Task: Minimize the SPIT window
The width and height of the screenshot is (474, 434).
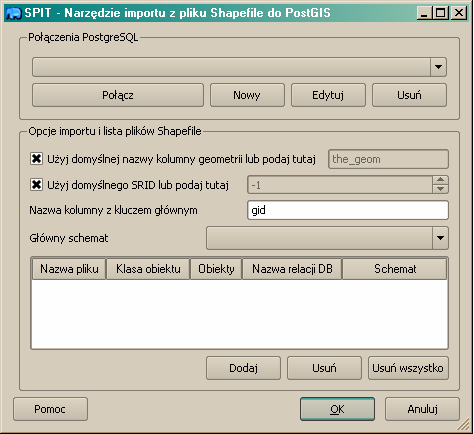Action: coord(424,13)
